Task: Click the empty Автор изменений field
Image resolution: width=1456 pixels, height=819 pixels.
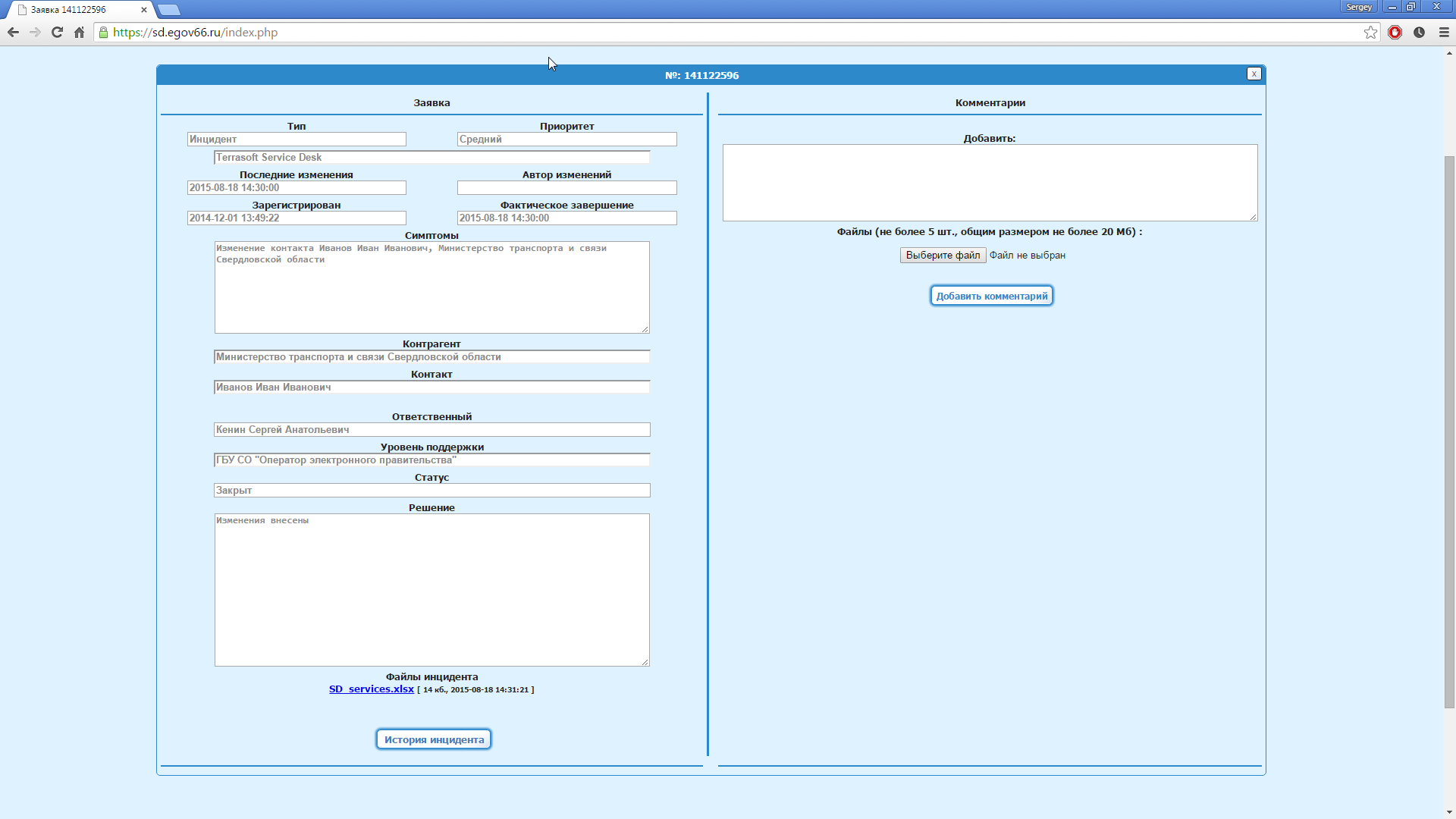Action: (x=566, y=188)
